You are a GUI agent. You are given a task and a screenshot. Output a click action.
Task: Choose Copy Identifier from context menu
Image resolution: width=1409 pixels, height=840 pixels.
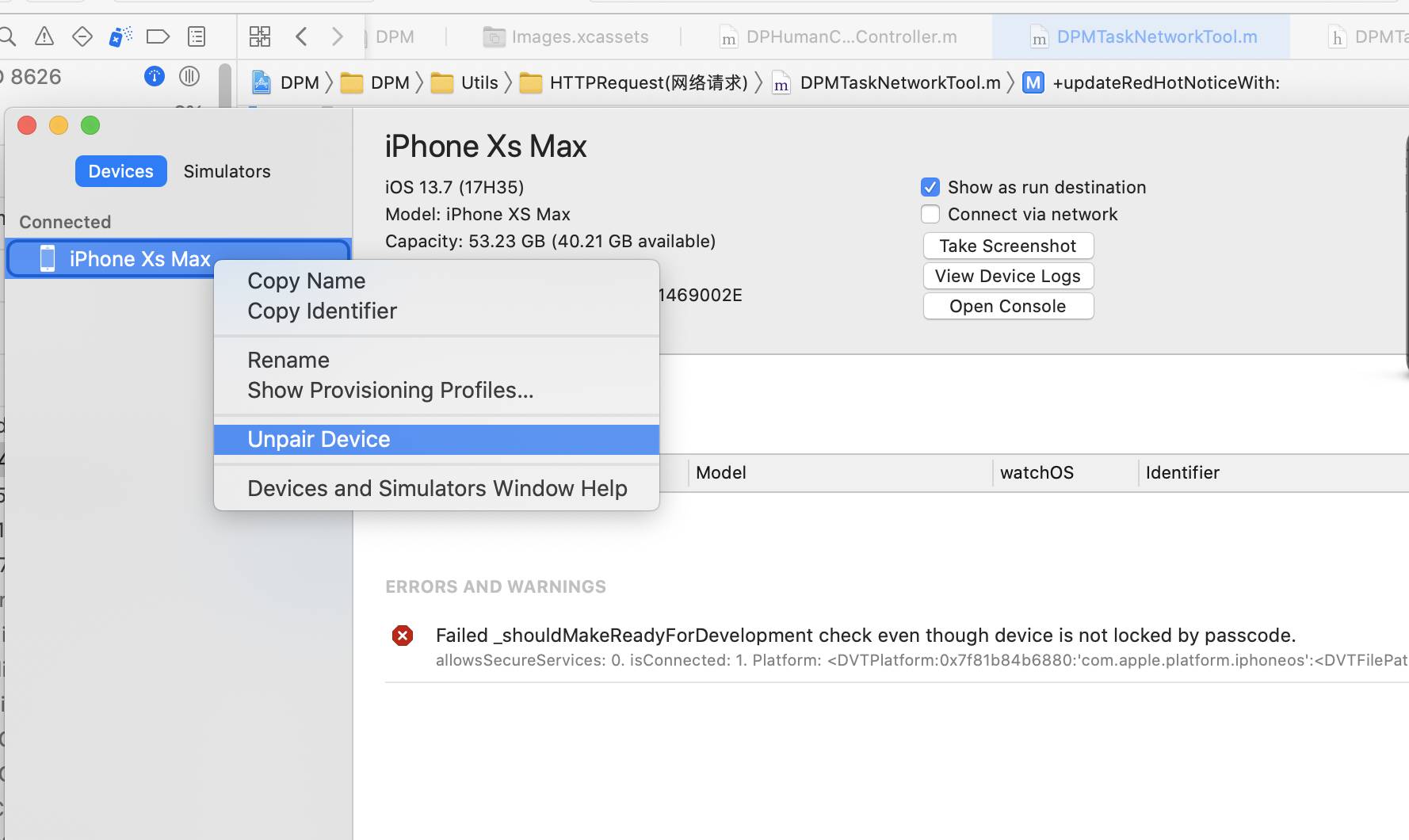437,311
